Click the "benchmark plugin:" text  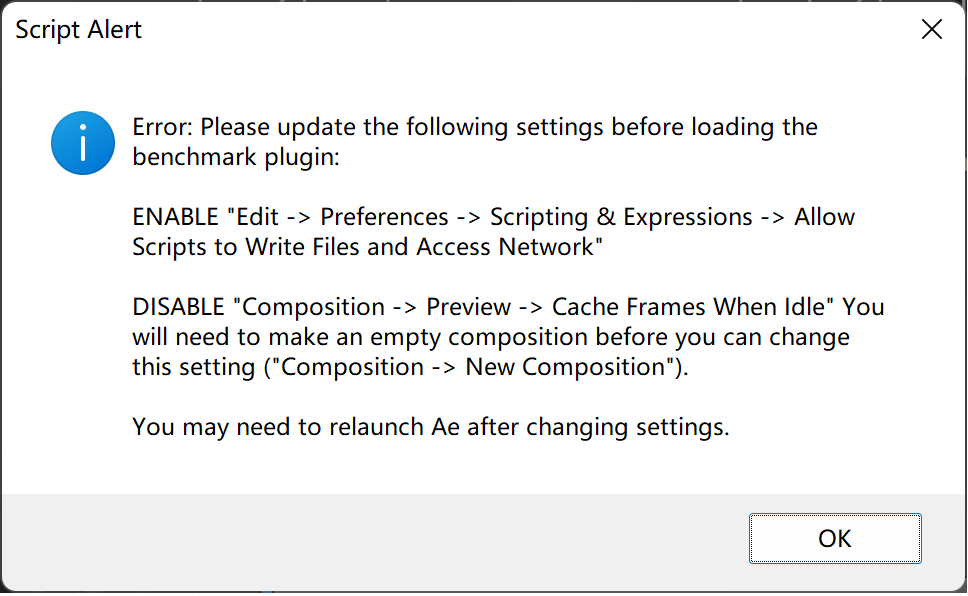tap(236, 158)
